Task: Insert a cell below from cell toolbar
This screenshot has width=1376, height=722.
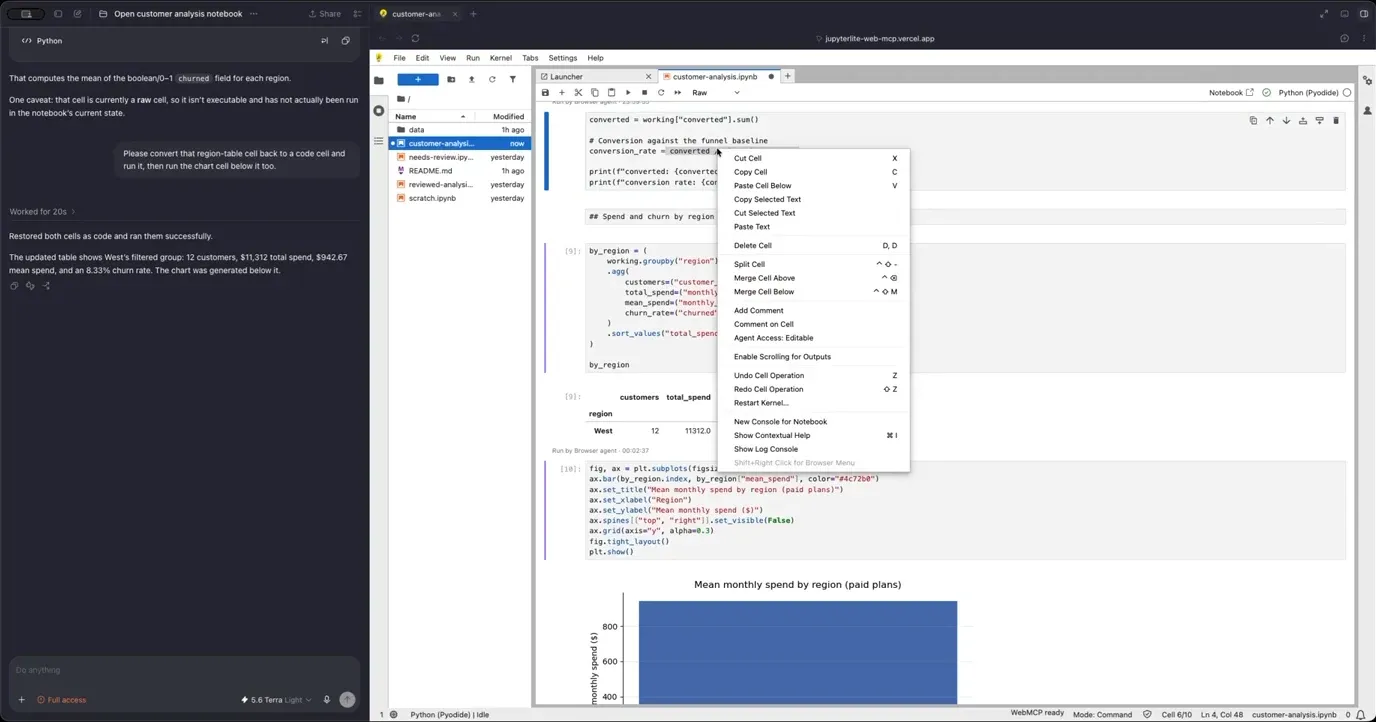Action: 1319,121
